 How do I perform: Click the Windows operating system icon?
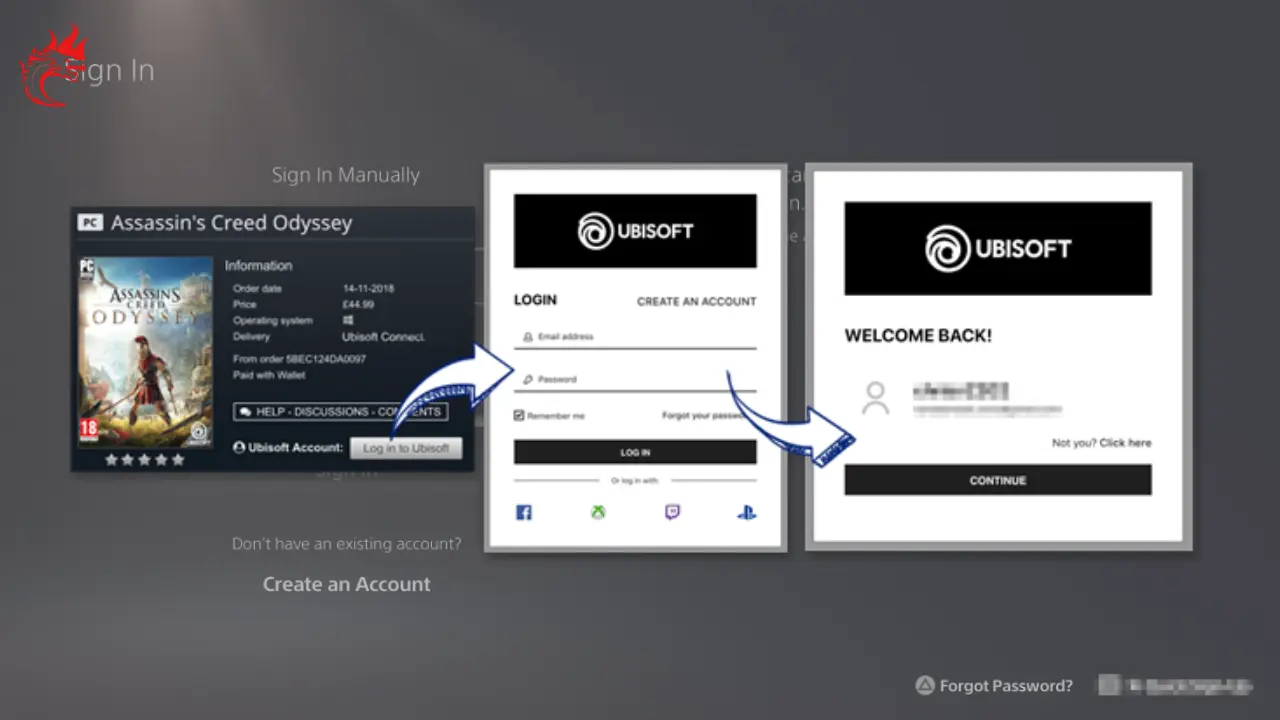coord(348,321)
